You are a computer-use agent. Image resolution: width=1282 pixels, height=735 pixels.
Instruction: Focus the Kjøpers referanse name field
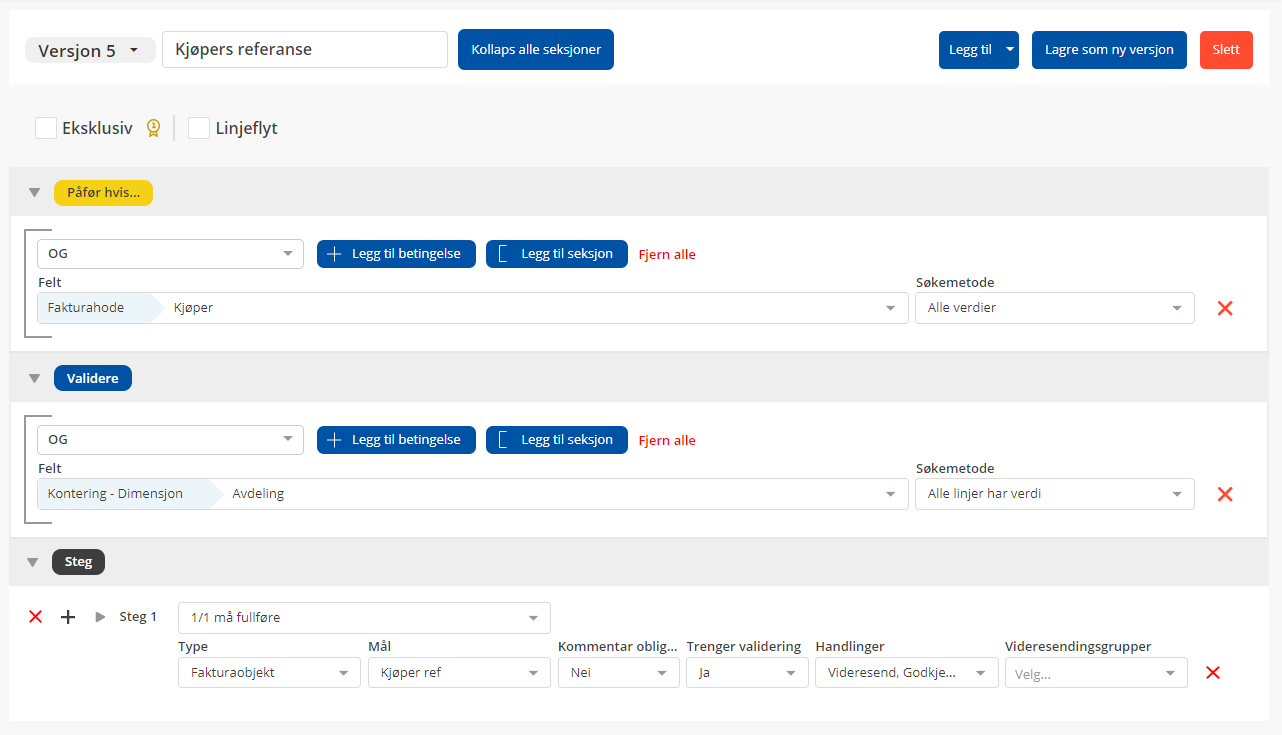305,49
